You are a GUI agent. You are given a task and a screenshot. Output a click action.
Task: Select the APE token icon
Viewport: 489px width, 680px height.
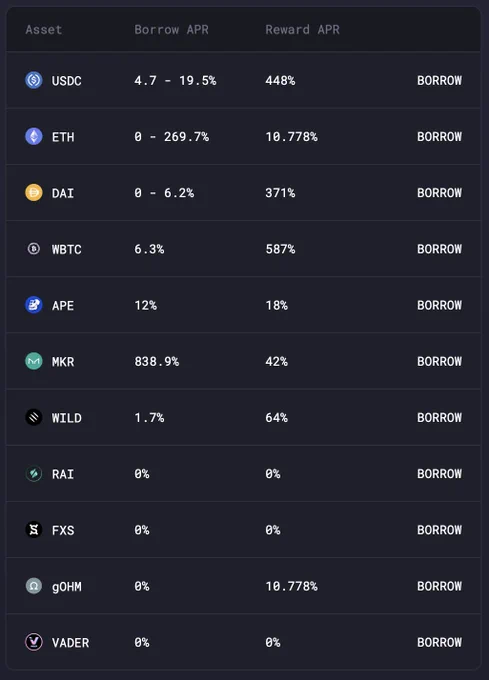tap(34, 305)
